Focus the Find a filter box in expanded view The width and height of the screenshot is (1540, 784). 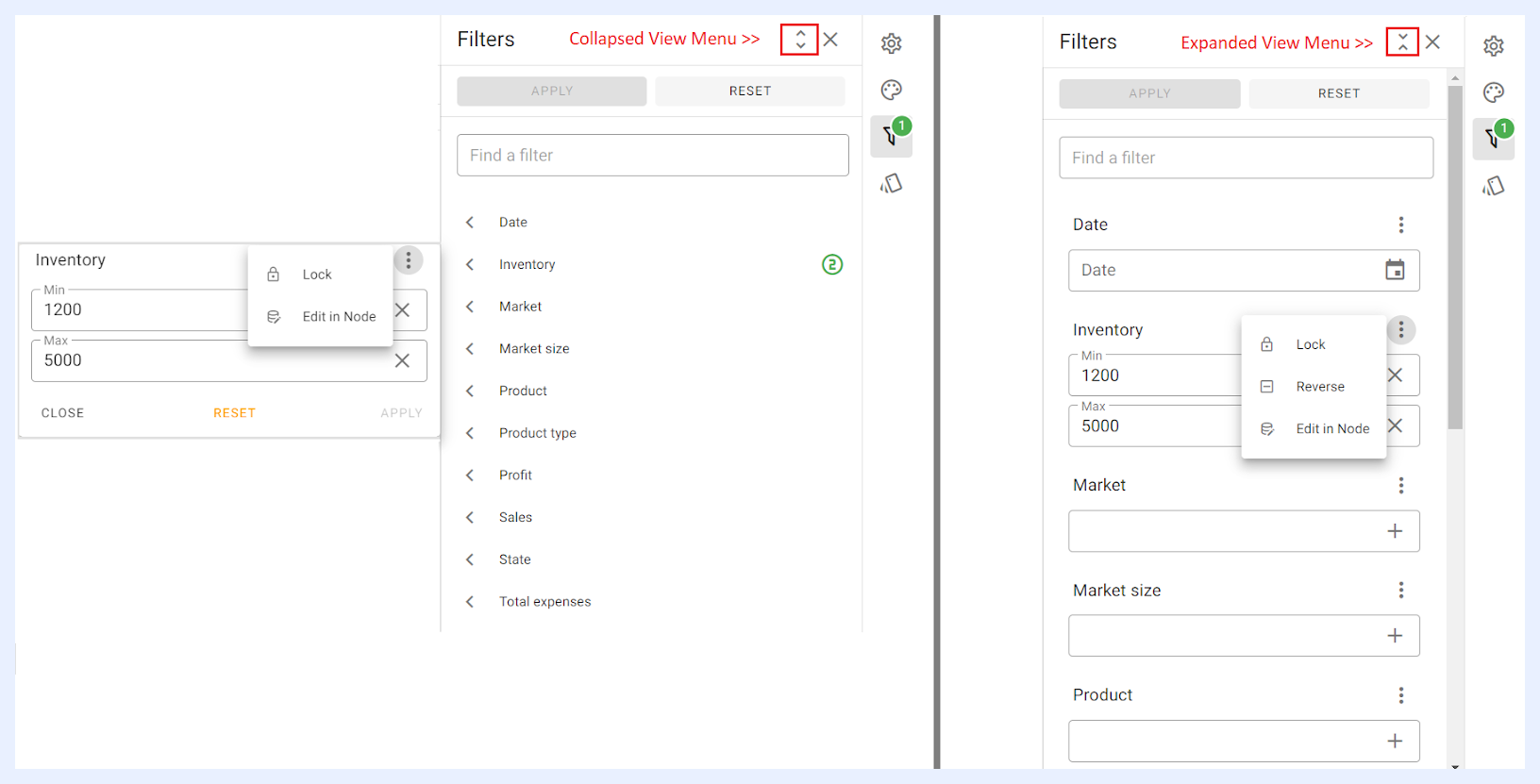pos(1246,158)
